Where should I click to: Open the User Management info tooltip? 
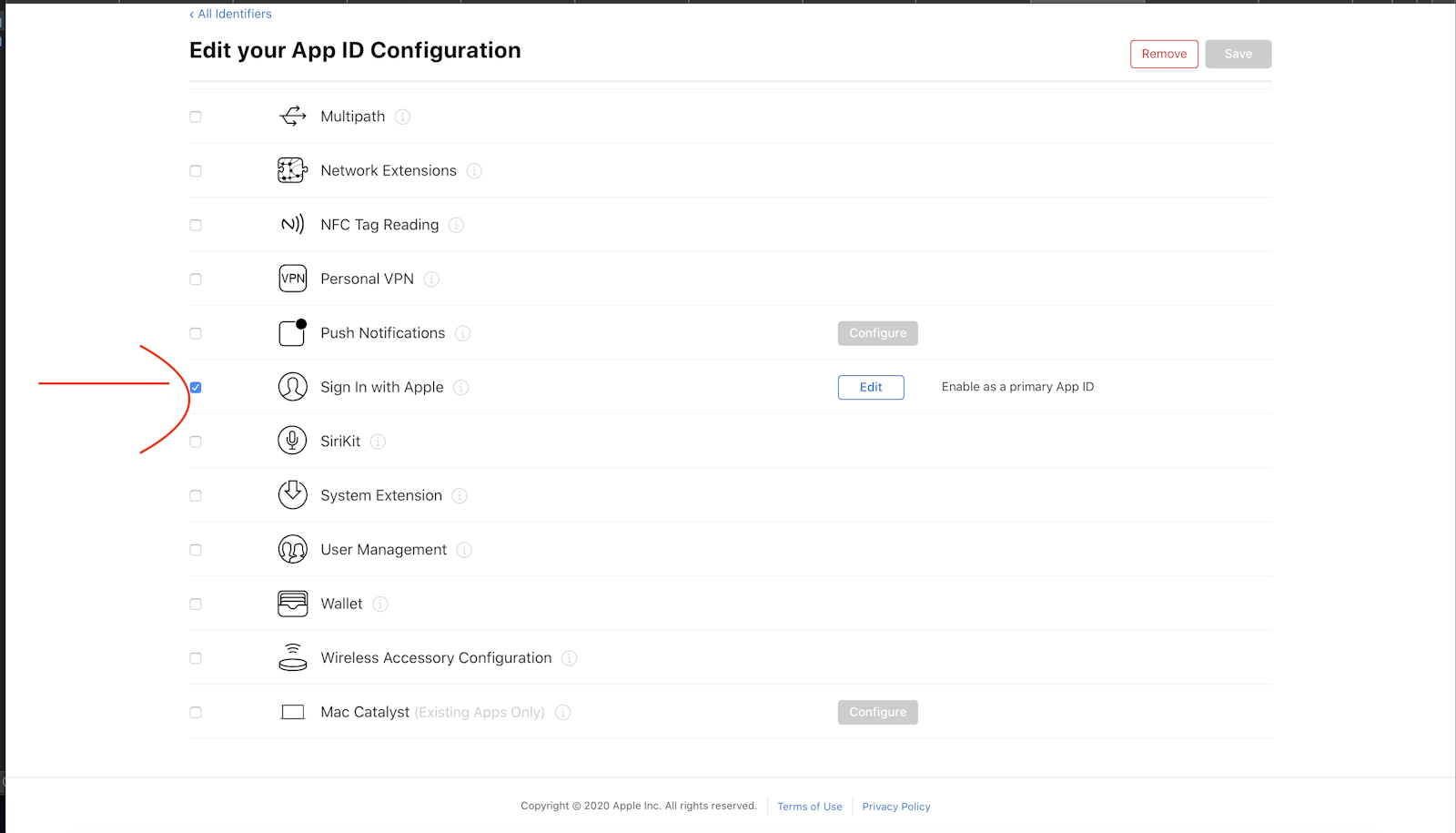(464, 550)
